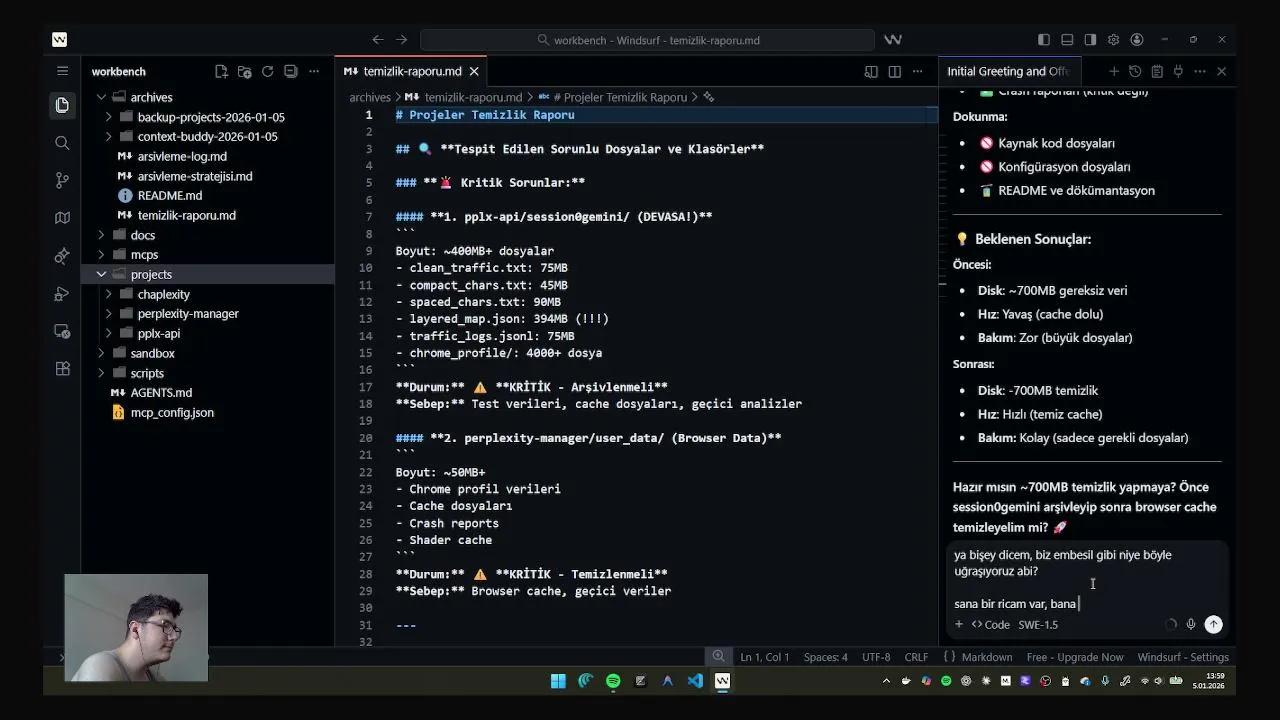Open preview to the side icon
The height and width of the screenshot is (720, 1280).
click(871, 71)
